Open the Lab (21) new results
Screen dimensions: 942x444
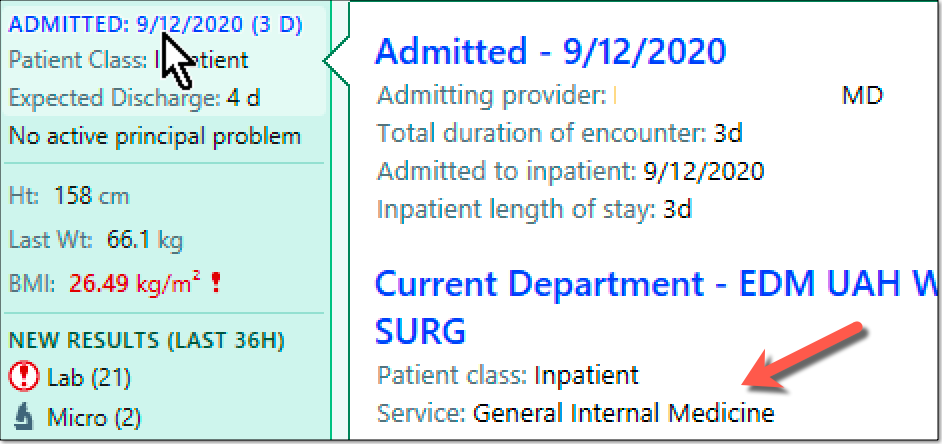click(x=89, y=379)
